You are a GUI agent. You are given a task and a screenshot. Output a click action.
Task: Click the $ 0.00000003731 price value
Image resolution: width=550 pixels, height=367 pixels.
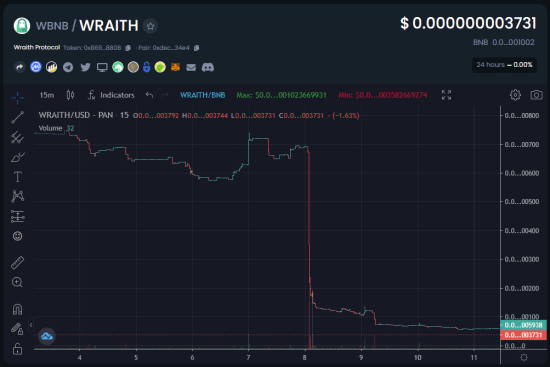point(468,24)
